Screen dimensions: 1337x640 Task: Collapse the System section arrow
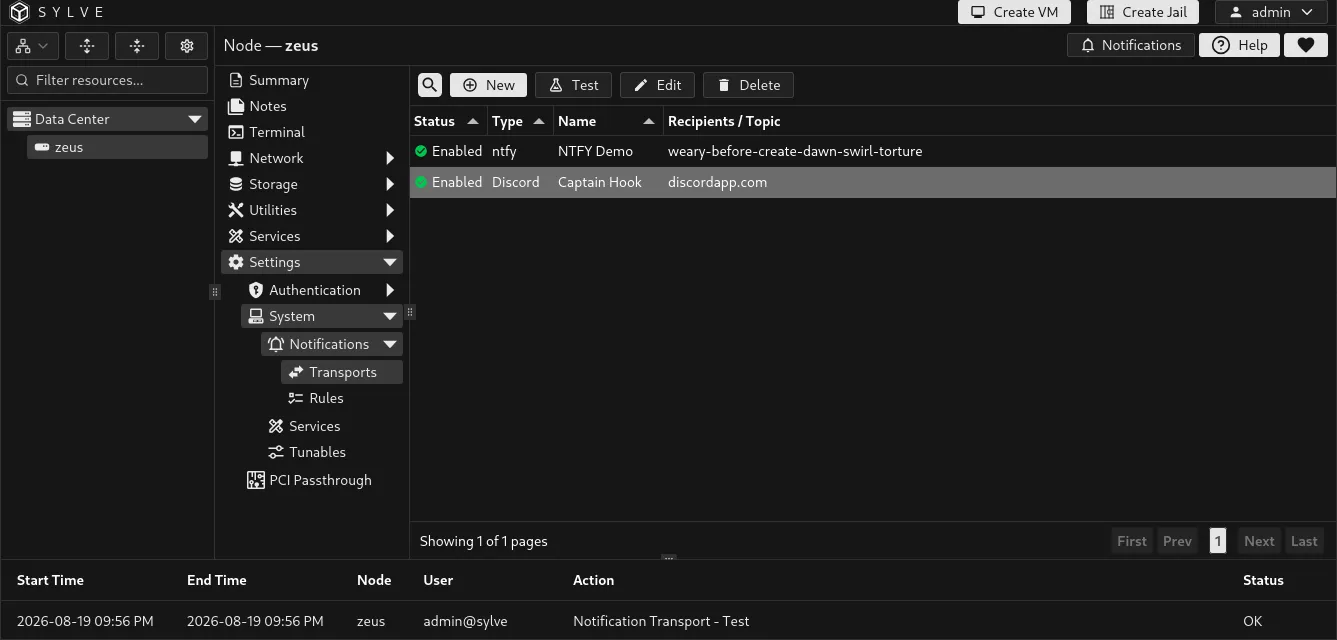tap(390, 316)
